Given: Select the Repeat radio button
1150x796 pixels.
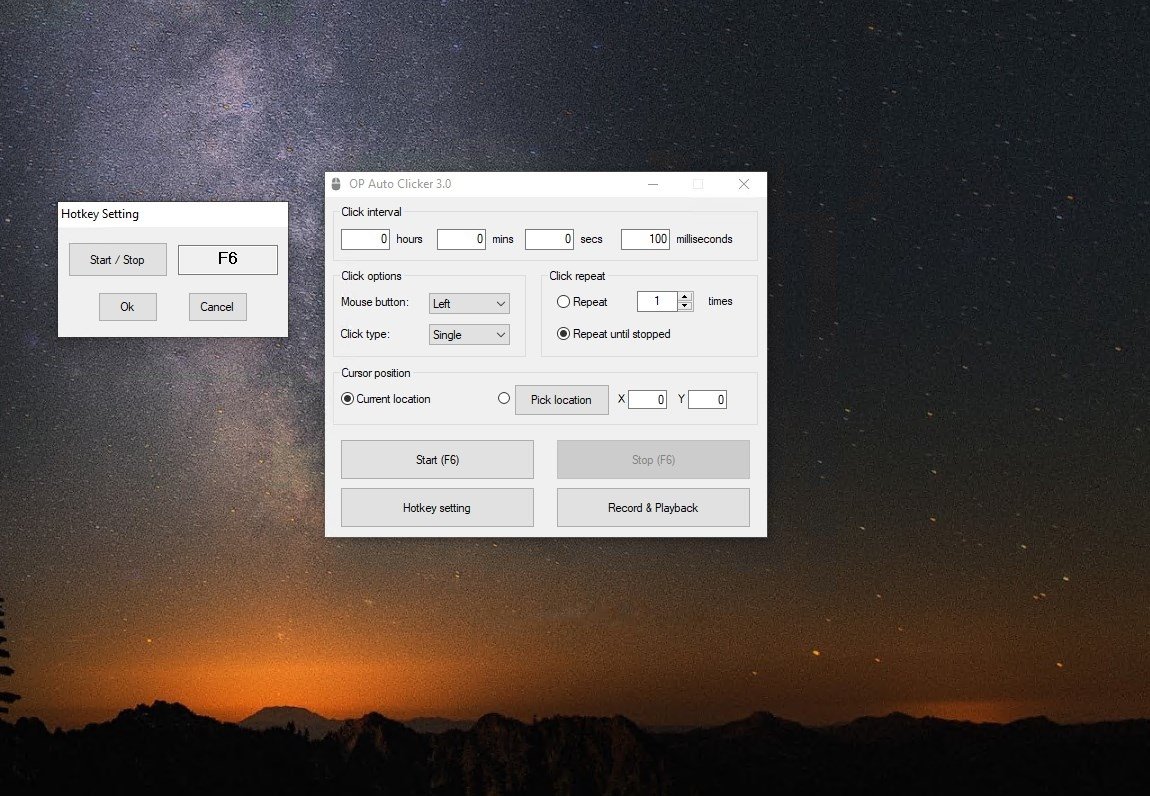Looking at the screenshot, I should (x=563, y=302).
